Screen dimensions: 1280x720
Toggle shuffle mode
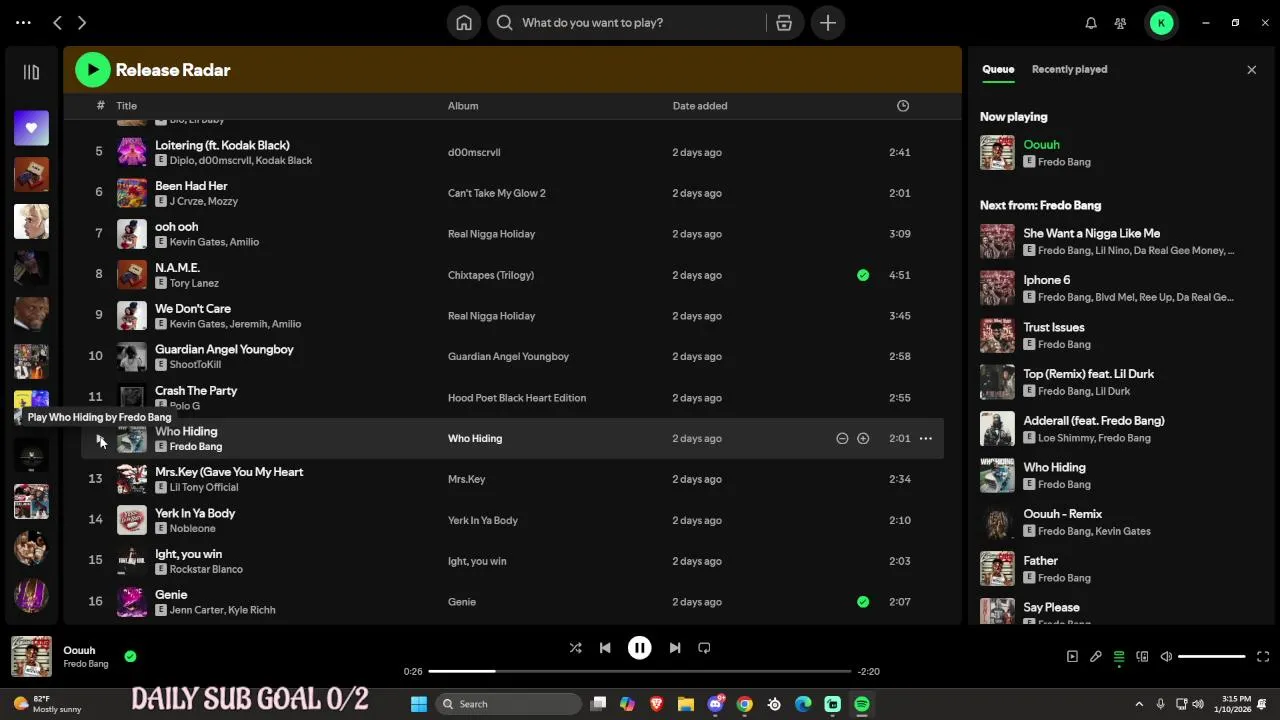[x=575, y=648]
